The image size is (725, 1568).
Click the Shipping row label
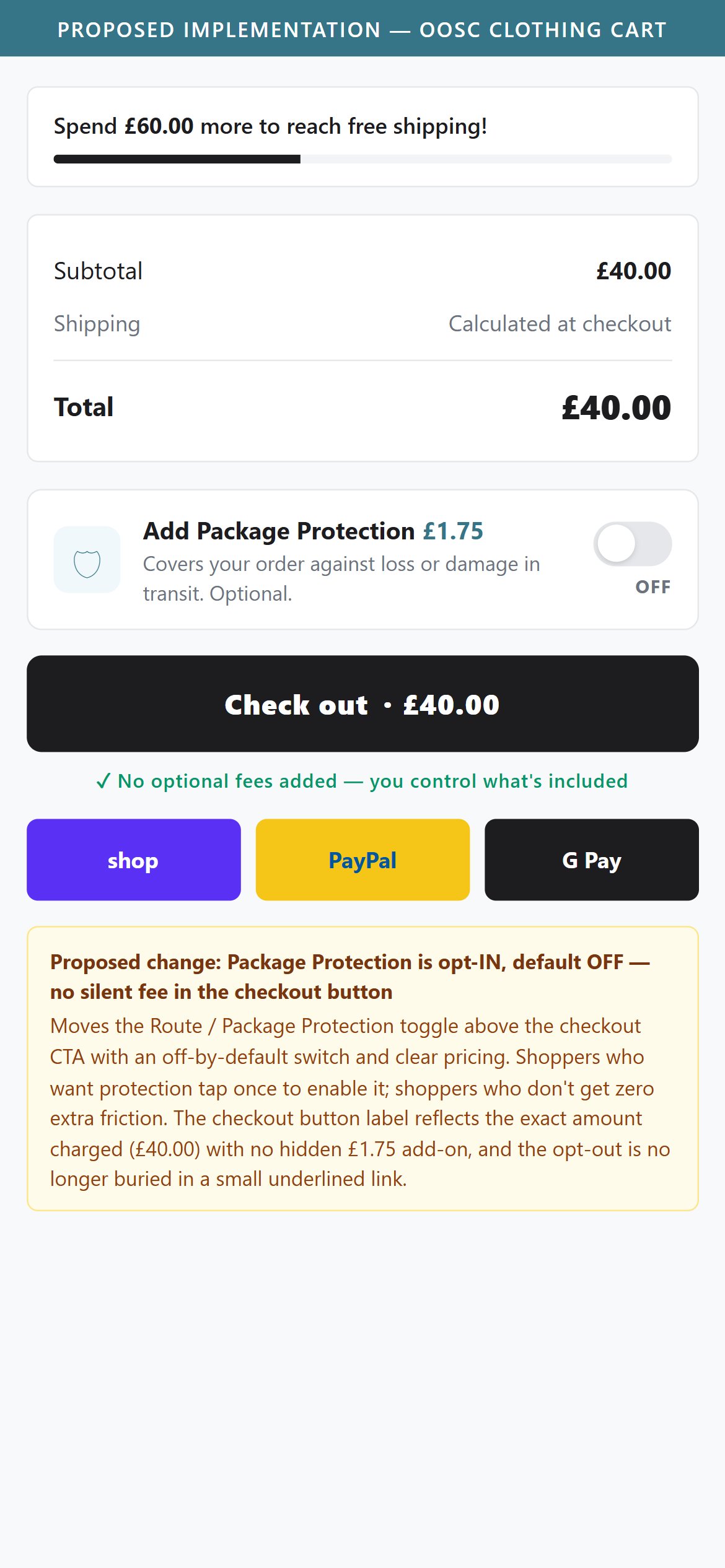(97, 324)
